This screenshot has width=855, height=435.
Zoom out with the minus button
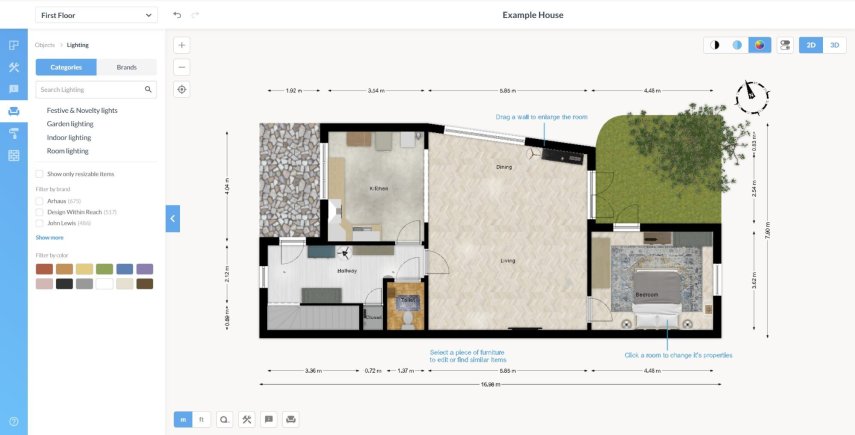coord(182,67)
